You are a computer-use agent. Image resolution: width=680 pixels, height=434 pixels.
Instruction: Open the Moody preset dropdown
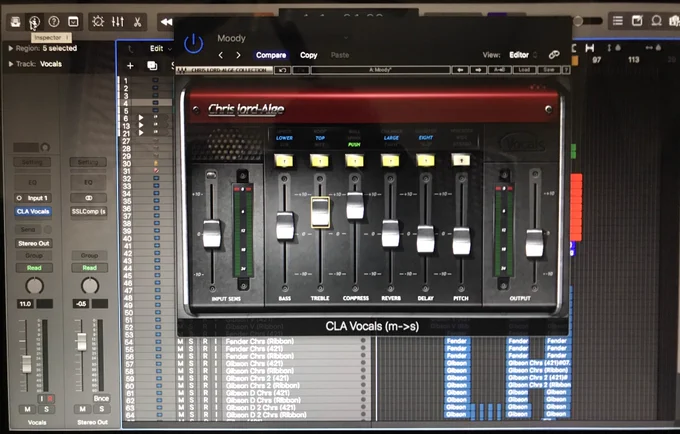(282, 38)
